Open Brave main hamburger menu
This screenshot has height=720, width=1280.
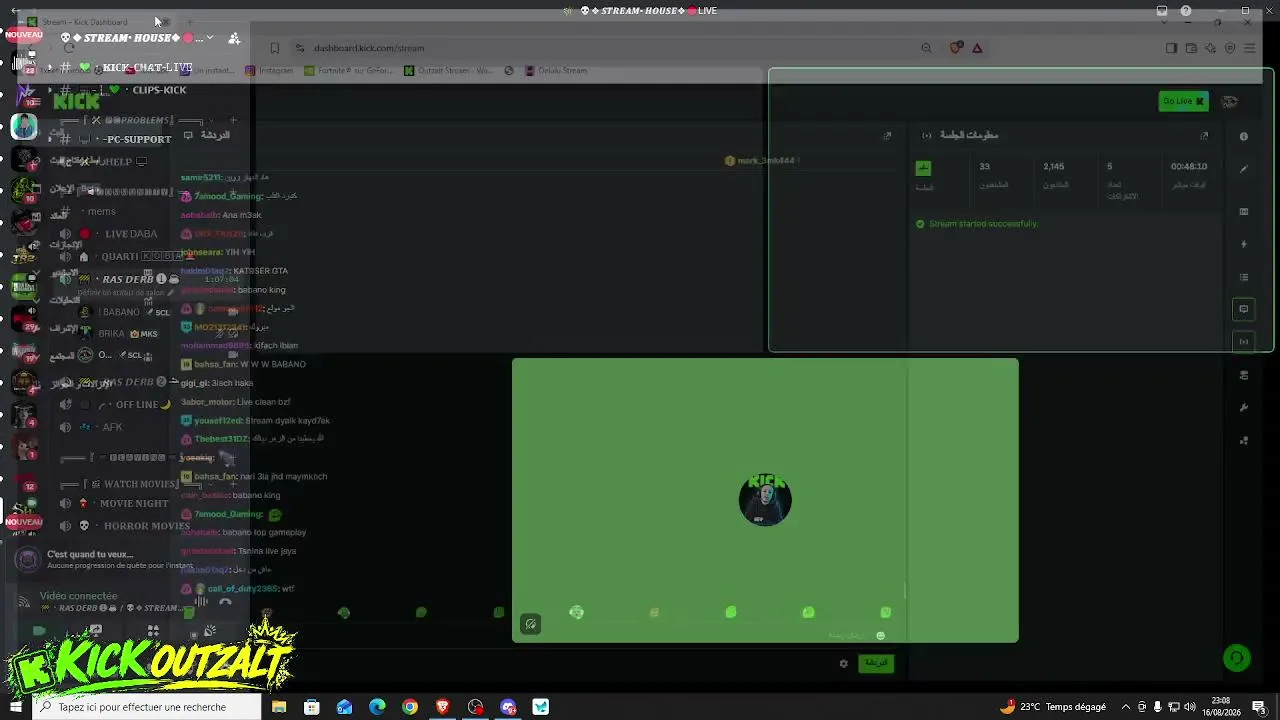[x=1250, y=48]
